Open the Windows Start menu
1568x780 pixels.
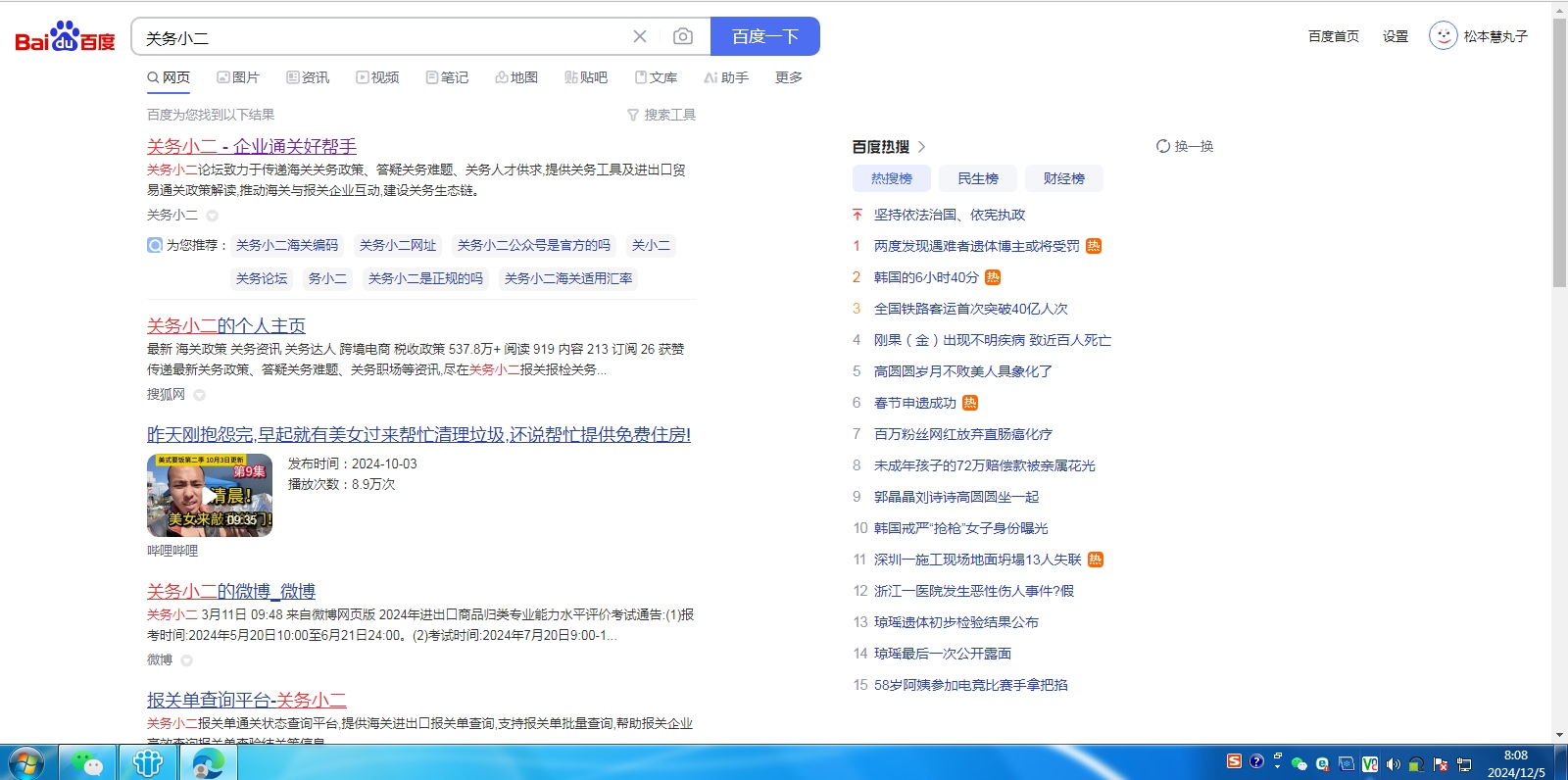point(25,762)
